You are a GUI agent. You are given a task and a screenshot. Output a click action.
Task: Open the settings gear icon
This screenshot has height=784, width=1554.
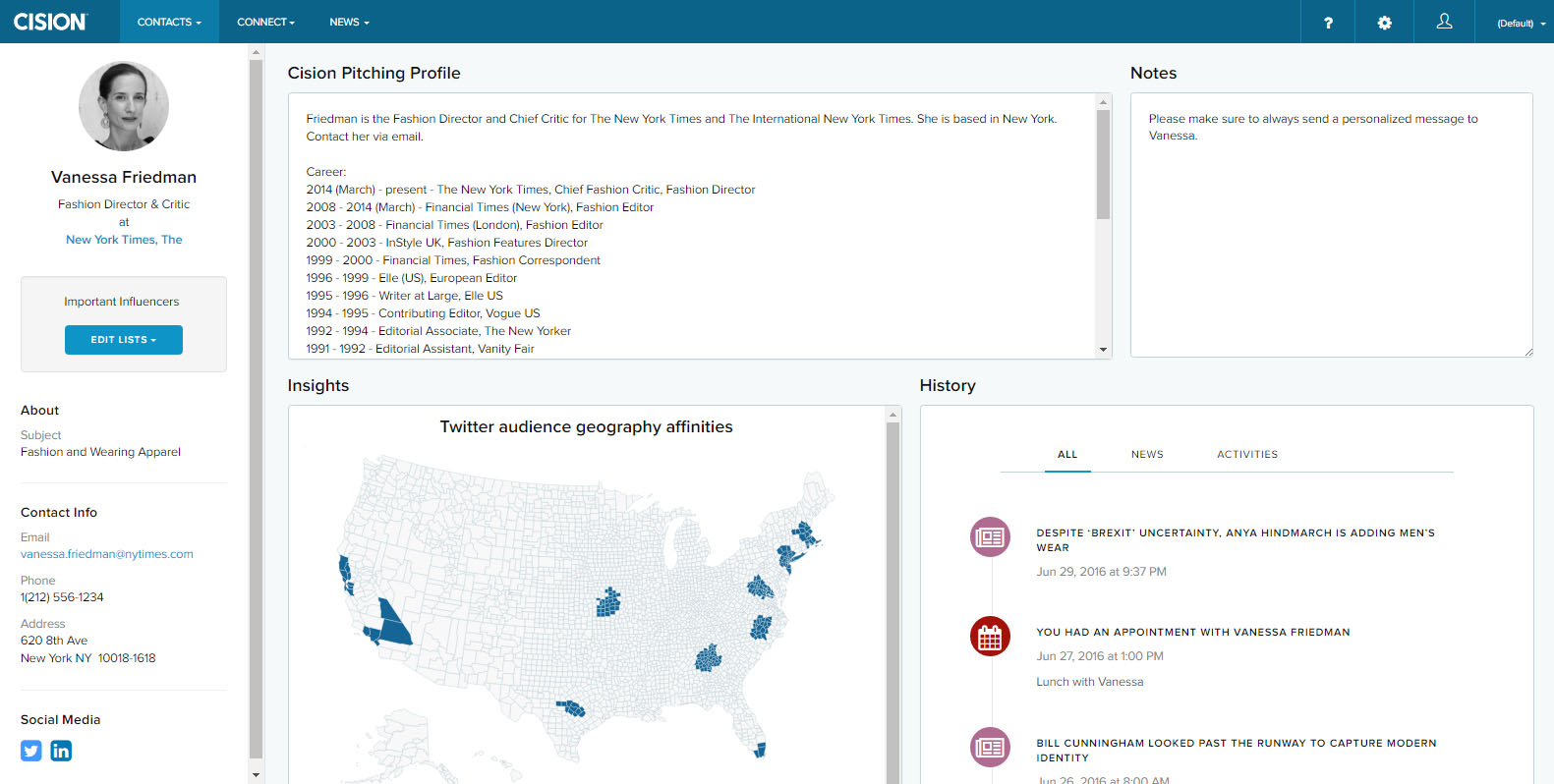pos(1384,23)
